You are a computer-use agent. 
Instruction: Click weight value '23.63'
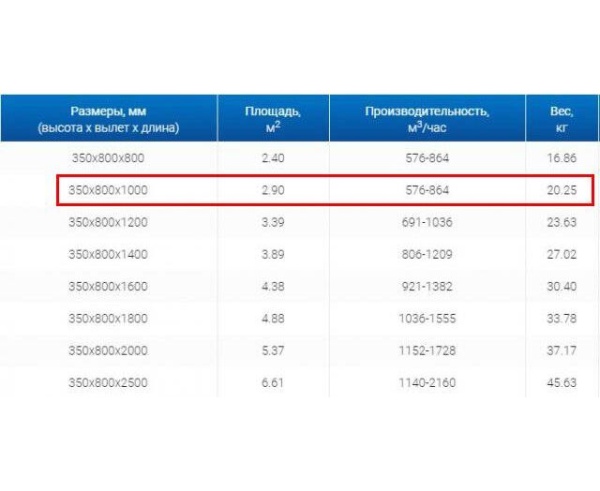562,222
